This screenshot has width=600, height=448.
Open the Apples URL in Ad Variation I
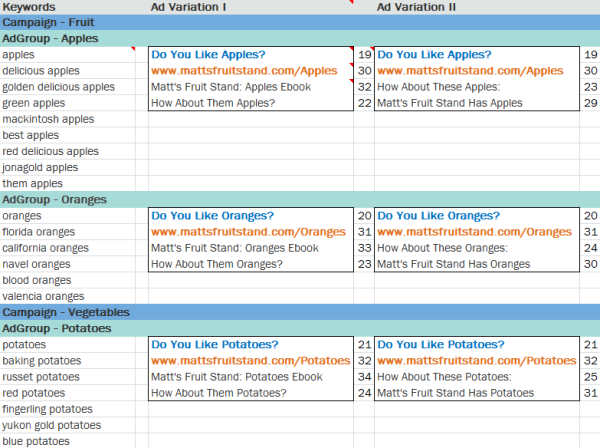click(244, 71)
